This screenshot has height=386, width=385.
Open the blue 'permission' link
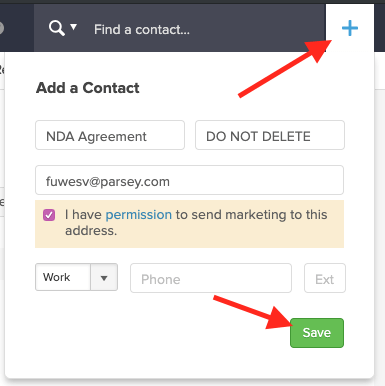click(x=139, y=215)
